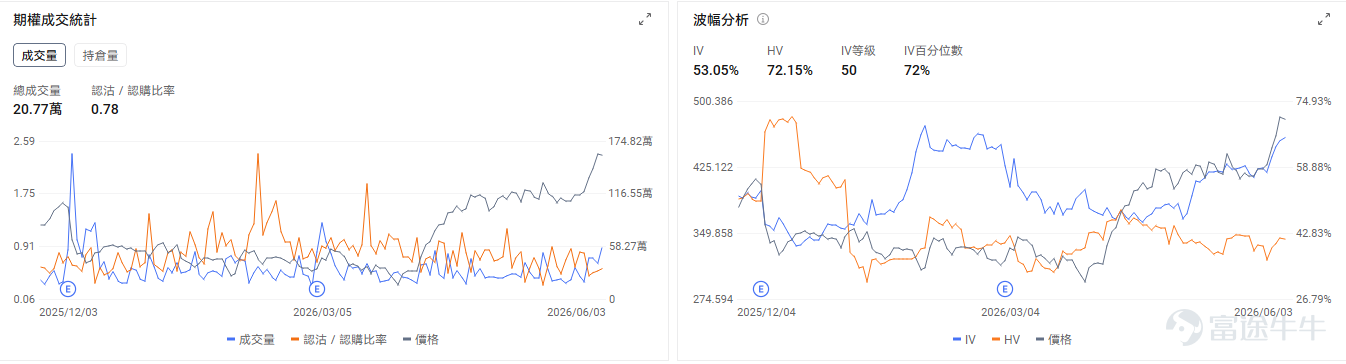This screenshot has width=1346, height=364.
Task: Click the 總成交量 label
Action: [x=37, y=90]
